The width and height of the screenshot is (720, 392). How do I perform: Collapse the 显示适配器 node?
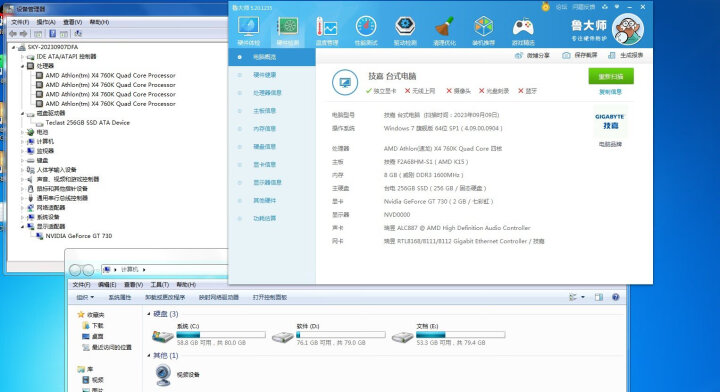pyautogui.click(x=22, y=227)
